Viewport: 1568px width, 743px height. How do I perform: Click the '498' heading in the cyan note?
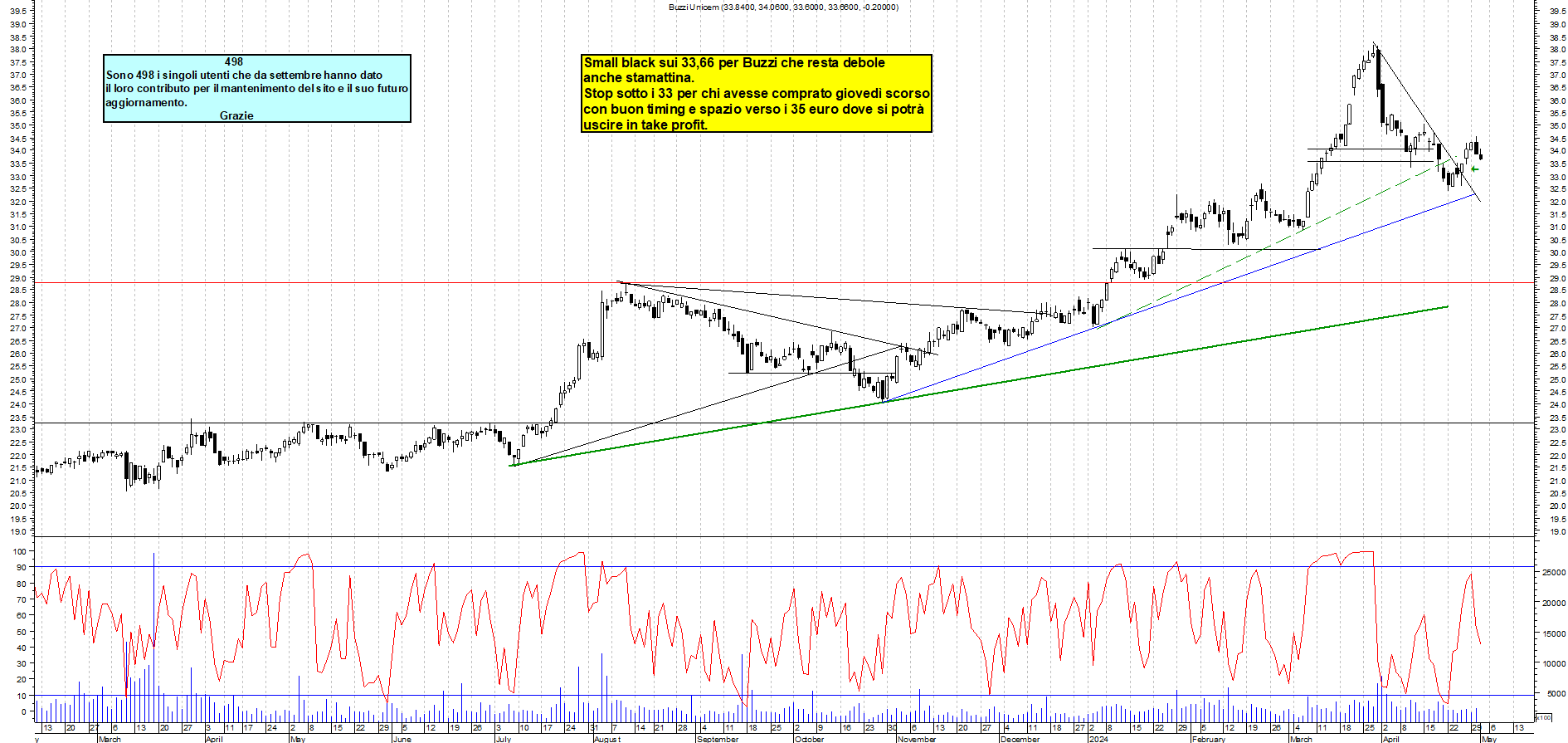click(x=234, y=61)
